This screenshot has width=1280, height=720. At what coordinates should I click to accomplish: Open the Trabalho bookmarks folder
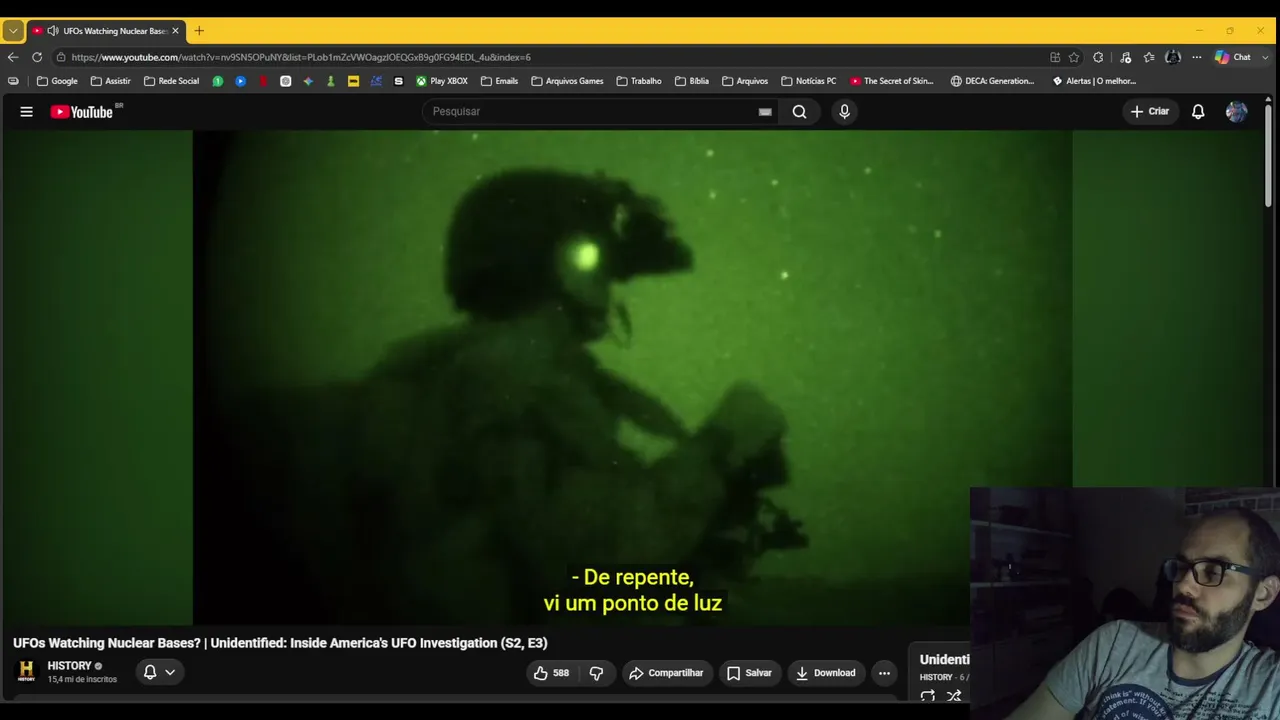point(638,81)
